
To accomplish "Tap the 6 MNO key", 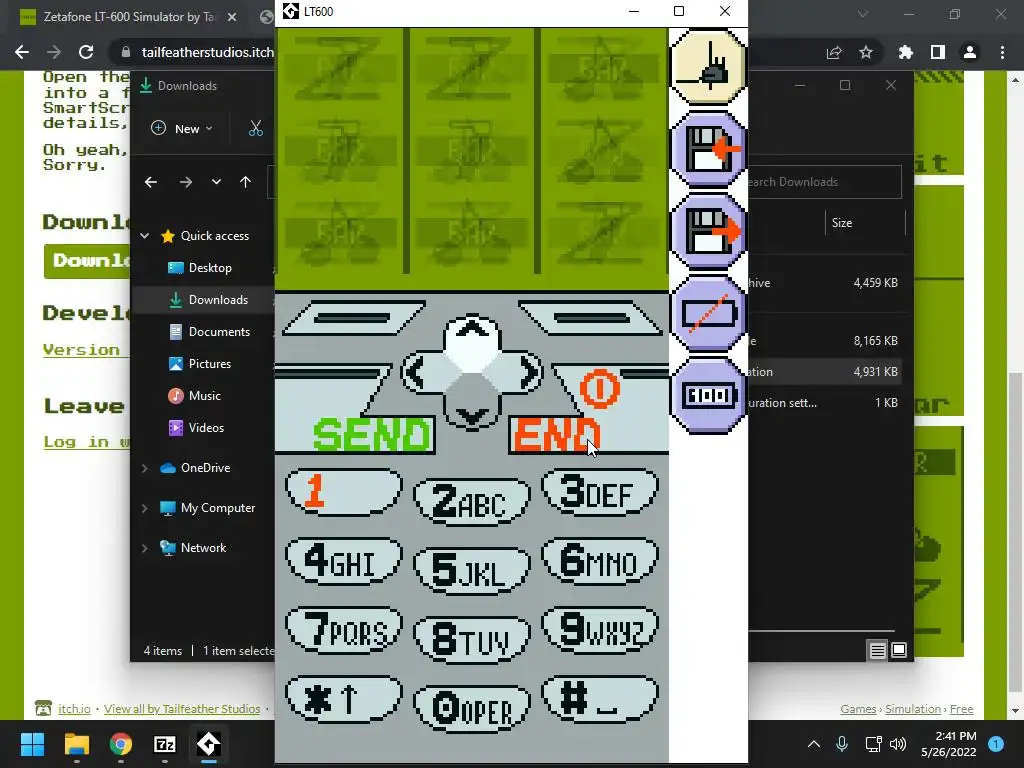I will click(600, 560).
